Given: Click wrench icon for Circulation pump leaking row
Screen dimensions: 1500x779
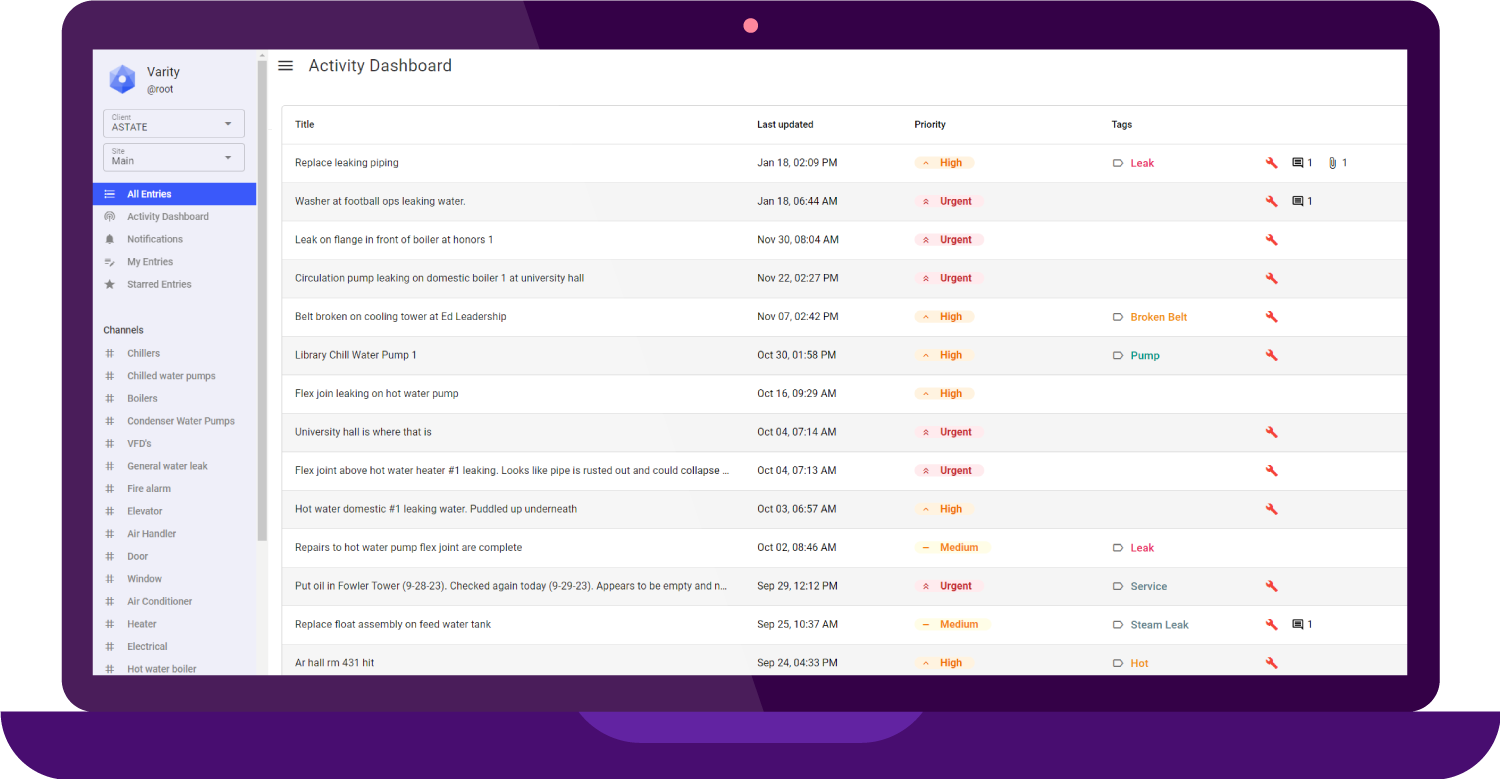Looking at the screenshot, I should pyautogui.click(x=1271, y=278).
